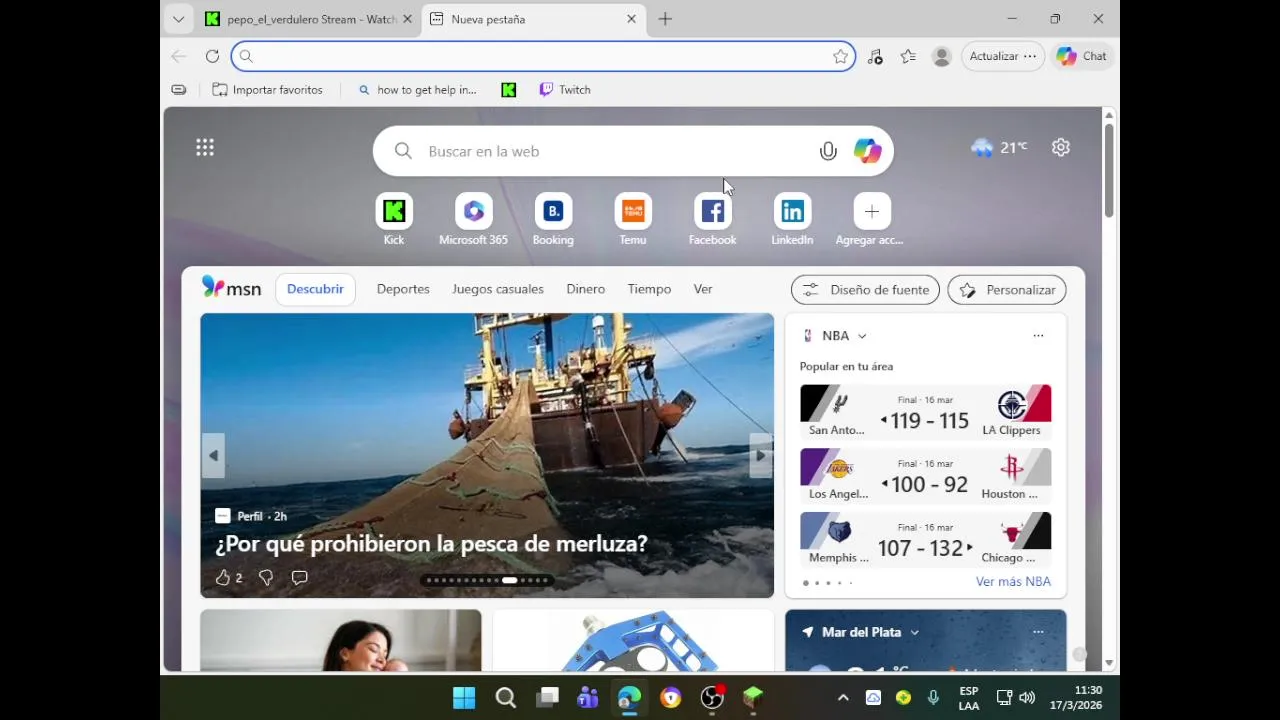Open NBA card more options menu

1038,336
